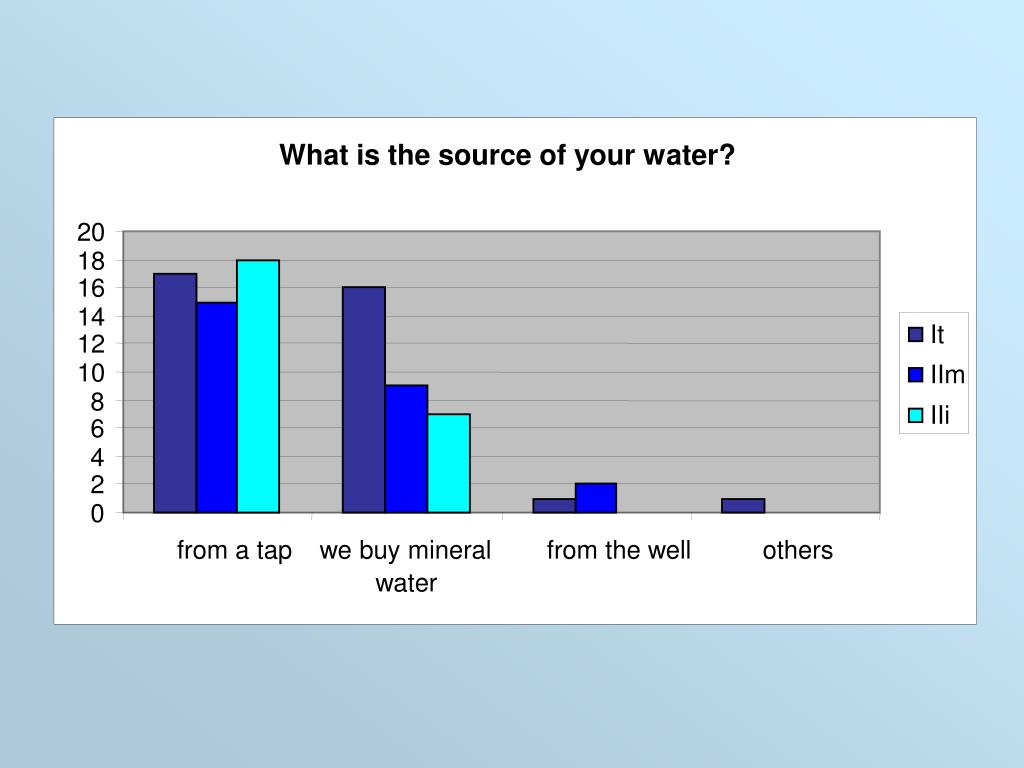This screenshot has height=768, width=1024.
Task: Click the chart title about water source
Action: point(507,156)
